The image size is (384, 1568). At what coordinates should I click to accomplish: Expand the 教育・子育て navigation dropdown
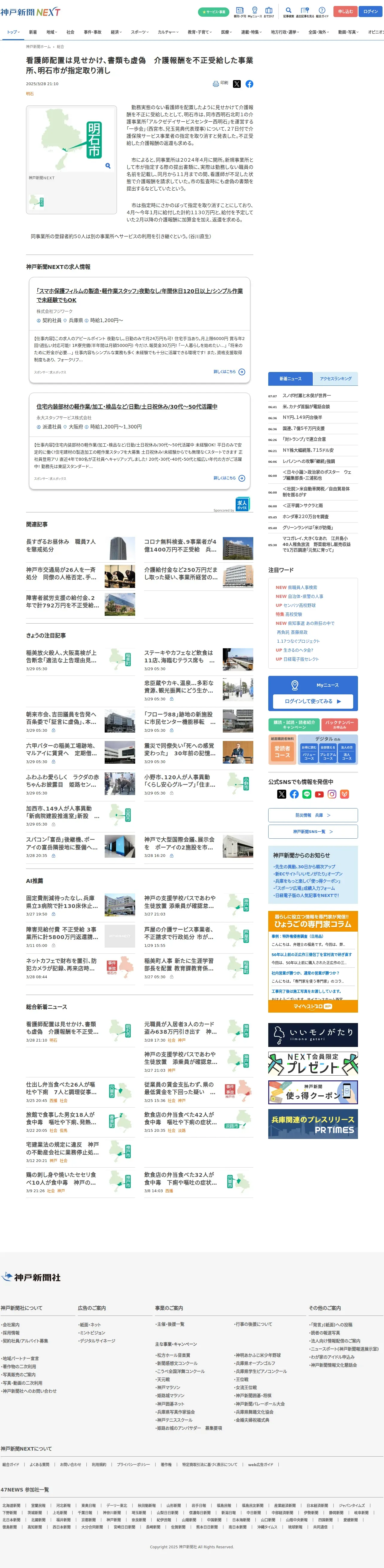[200, 32]
